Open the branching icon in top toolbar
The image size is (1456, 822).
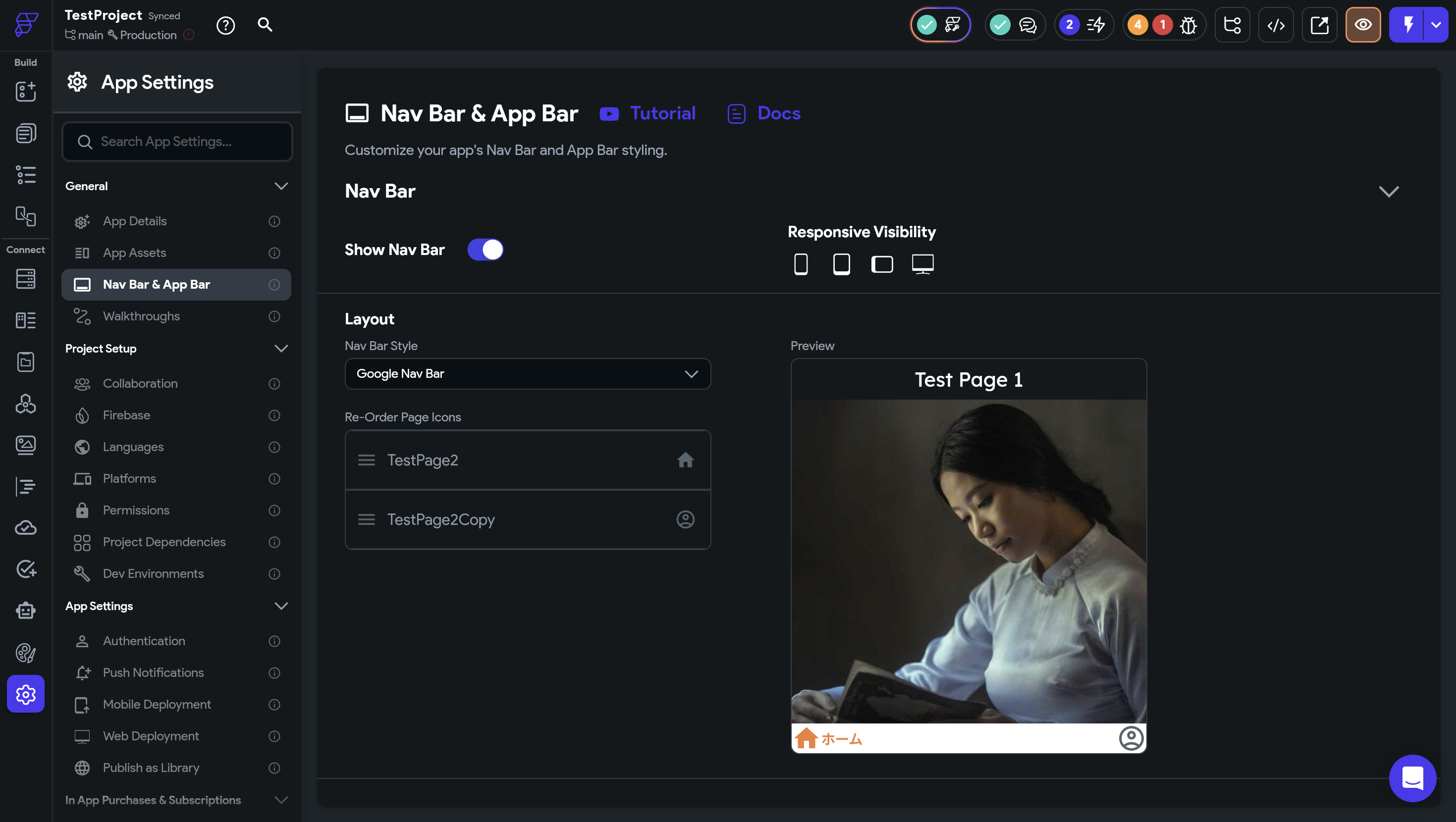tap(1232, 25)
